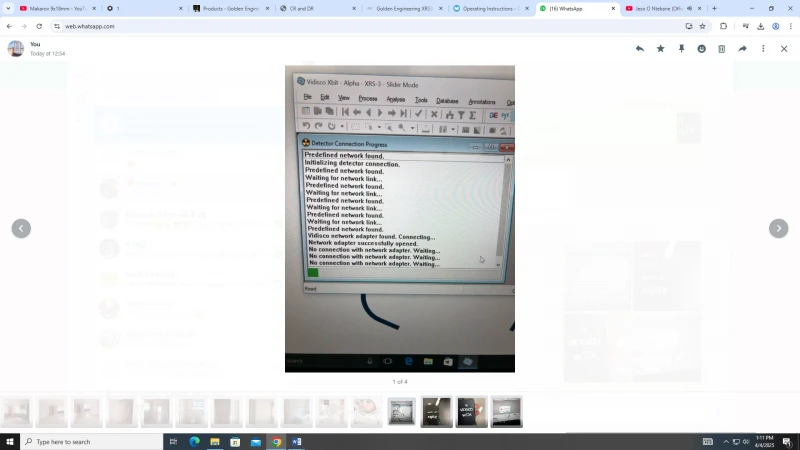Switch to the Operating Instructions tab
Image resolution: width=800 pixels, height=450 pixels.
point(490,8)
